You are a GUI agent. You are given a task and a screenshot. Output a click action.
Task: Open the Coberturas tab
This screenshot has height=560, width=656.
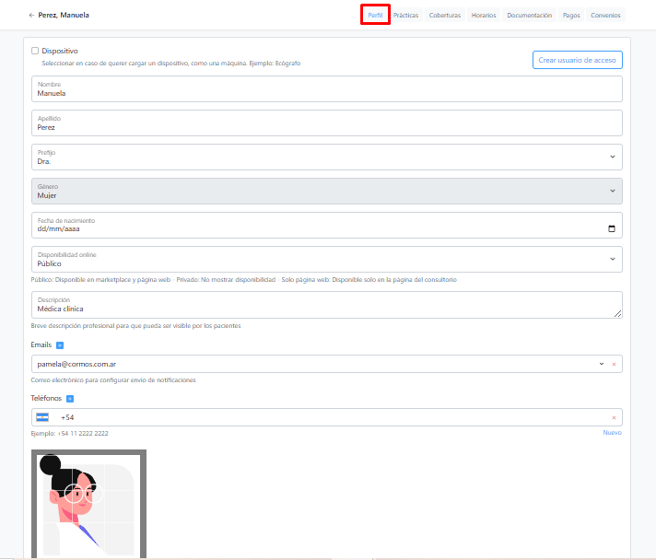445,15
